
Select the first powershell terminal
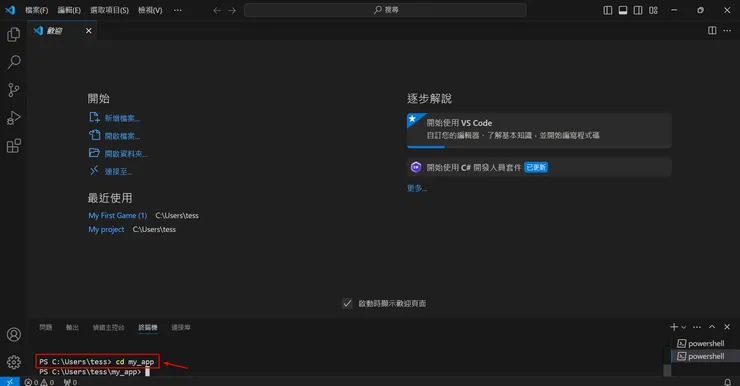coord(705,344)
